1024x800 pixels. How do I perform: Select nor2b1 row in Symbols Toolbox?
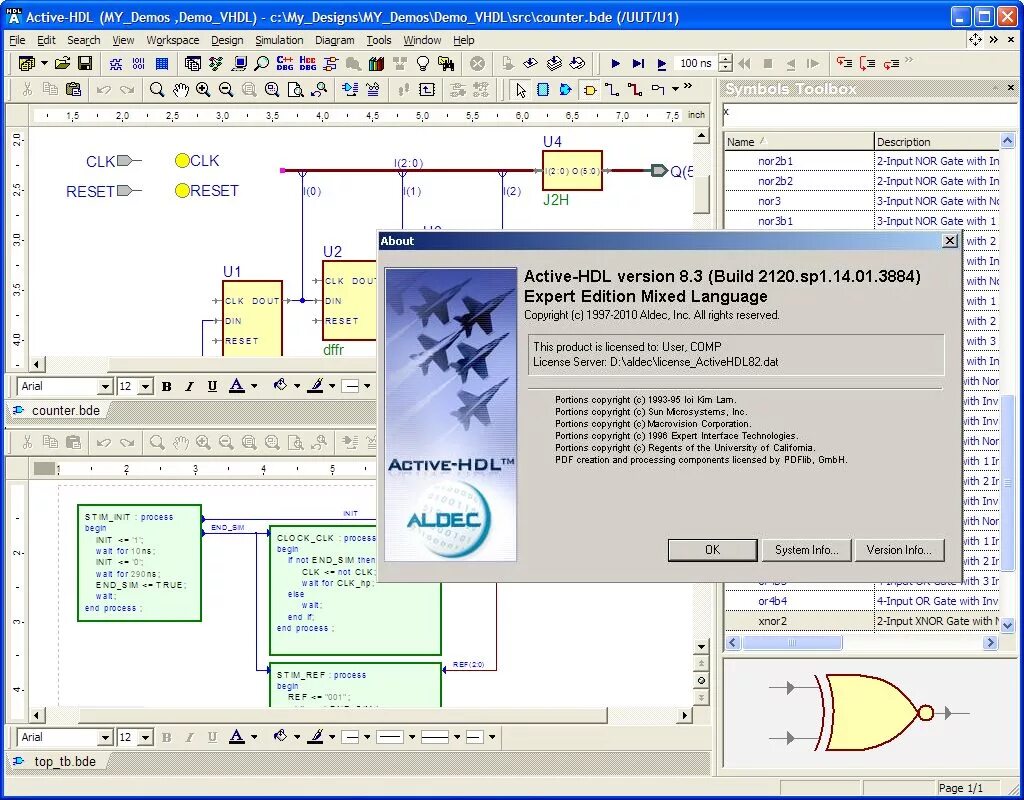pyautogui.click(x=862, y=161)
